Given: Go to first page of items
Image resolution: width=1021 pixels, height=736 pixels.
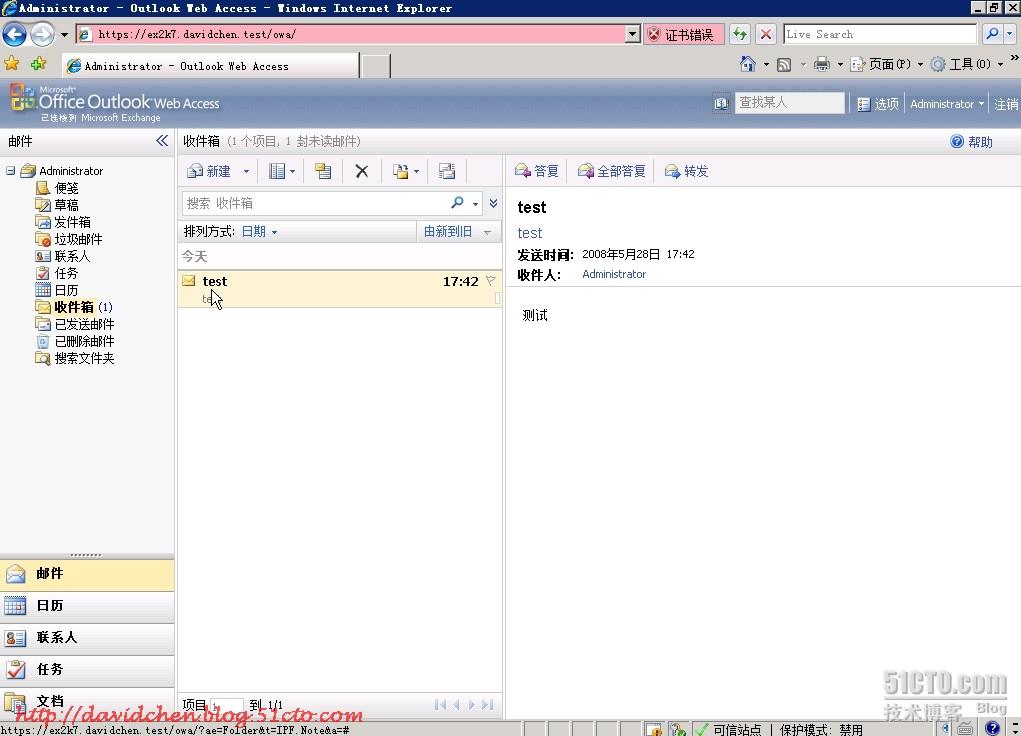Looking at the screenshot, I should click(440, 705).
